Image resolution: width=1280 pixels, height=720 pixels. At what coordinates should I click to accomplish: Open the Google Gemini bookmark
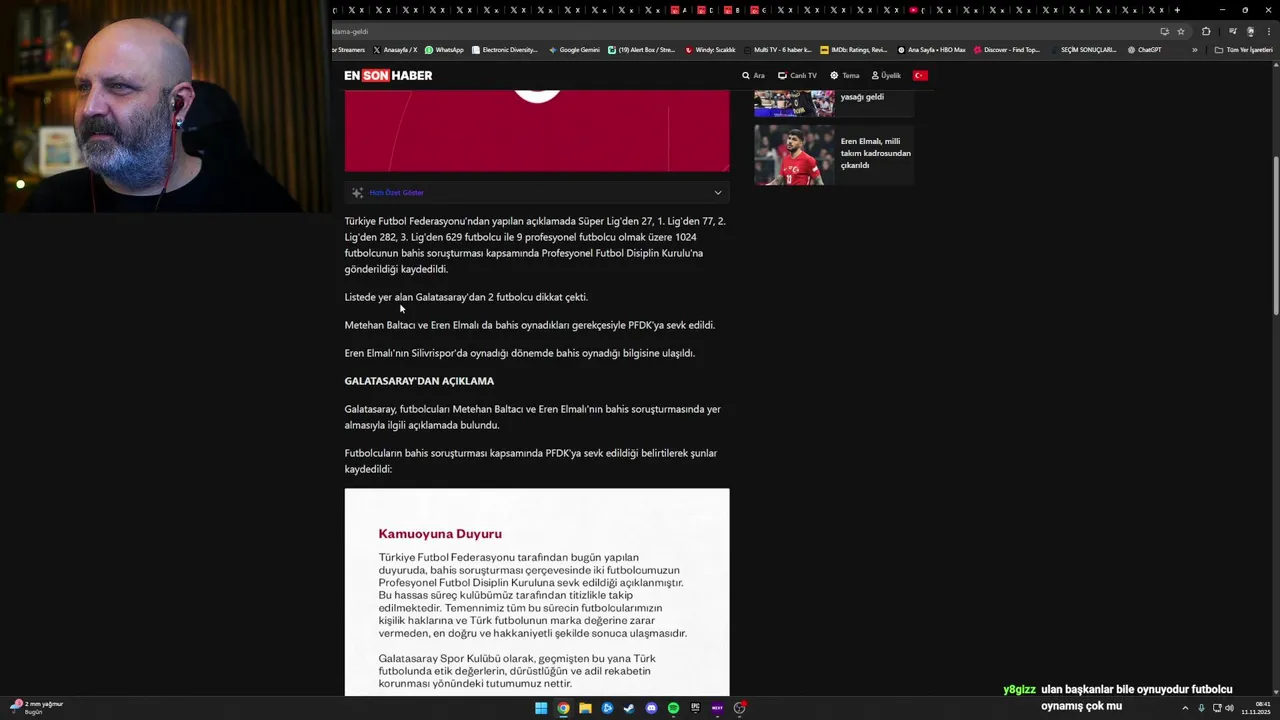[574, 50]
